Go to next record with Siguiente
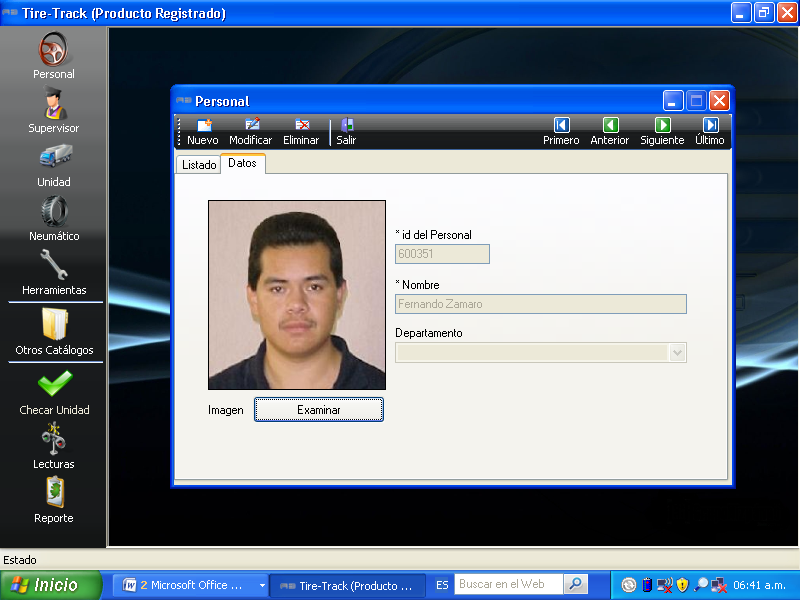 point(662,132)
